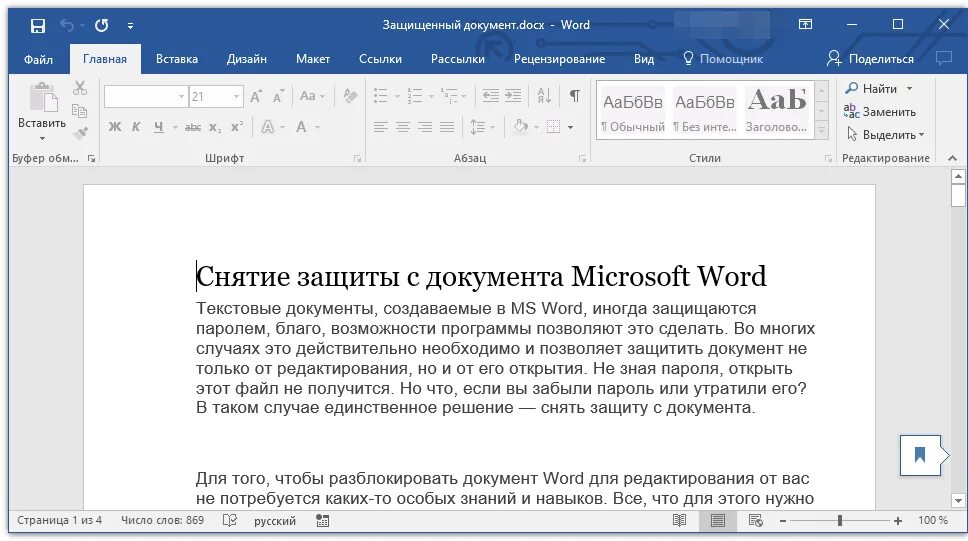Switch to the Рецензирование tab
The image size is (968, 541).
click(x=559, y=59)
